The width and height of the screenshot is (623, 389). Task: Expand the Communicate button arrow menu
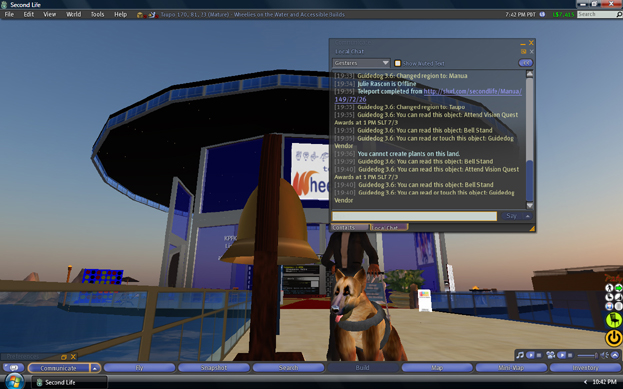pos(95,368)
